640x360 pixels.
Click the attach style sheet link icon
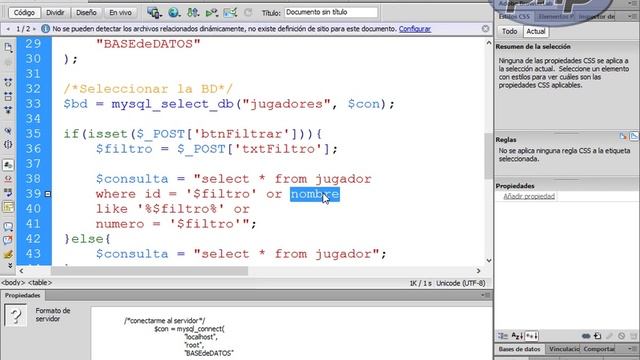[x=586, y=336]
